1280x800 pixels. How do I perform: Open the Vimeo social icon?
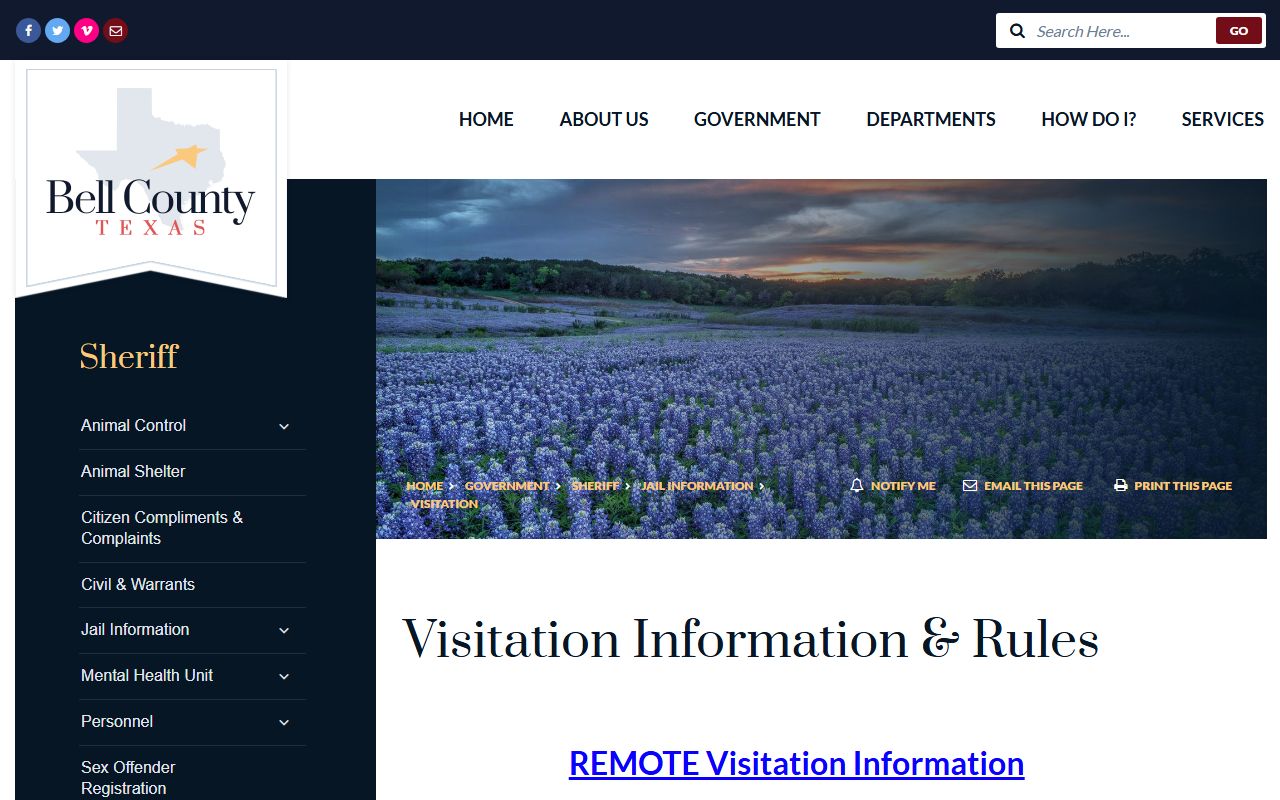pos(87,31)
